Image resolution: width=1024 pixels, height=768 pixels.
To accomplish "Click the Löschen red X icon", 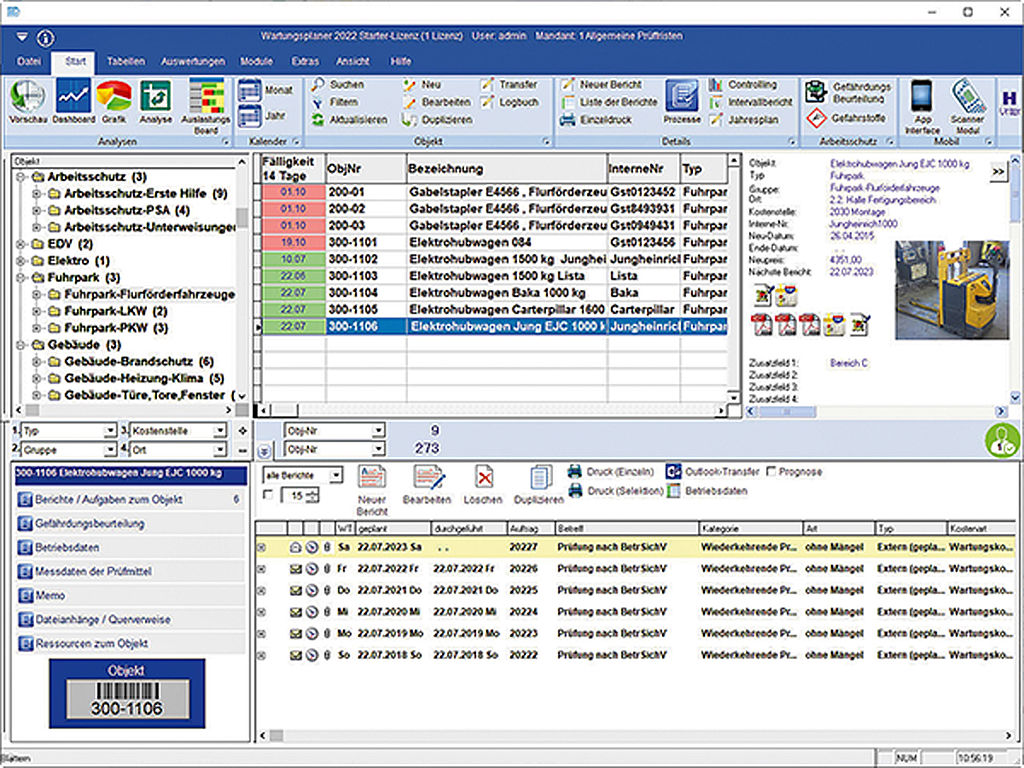I will [484, 478].
